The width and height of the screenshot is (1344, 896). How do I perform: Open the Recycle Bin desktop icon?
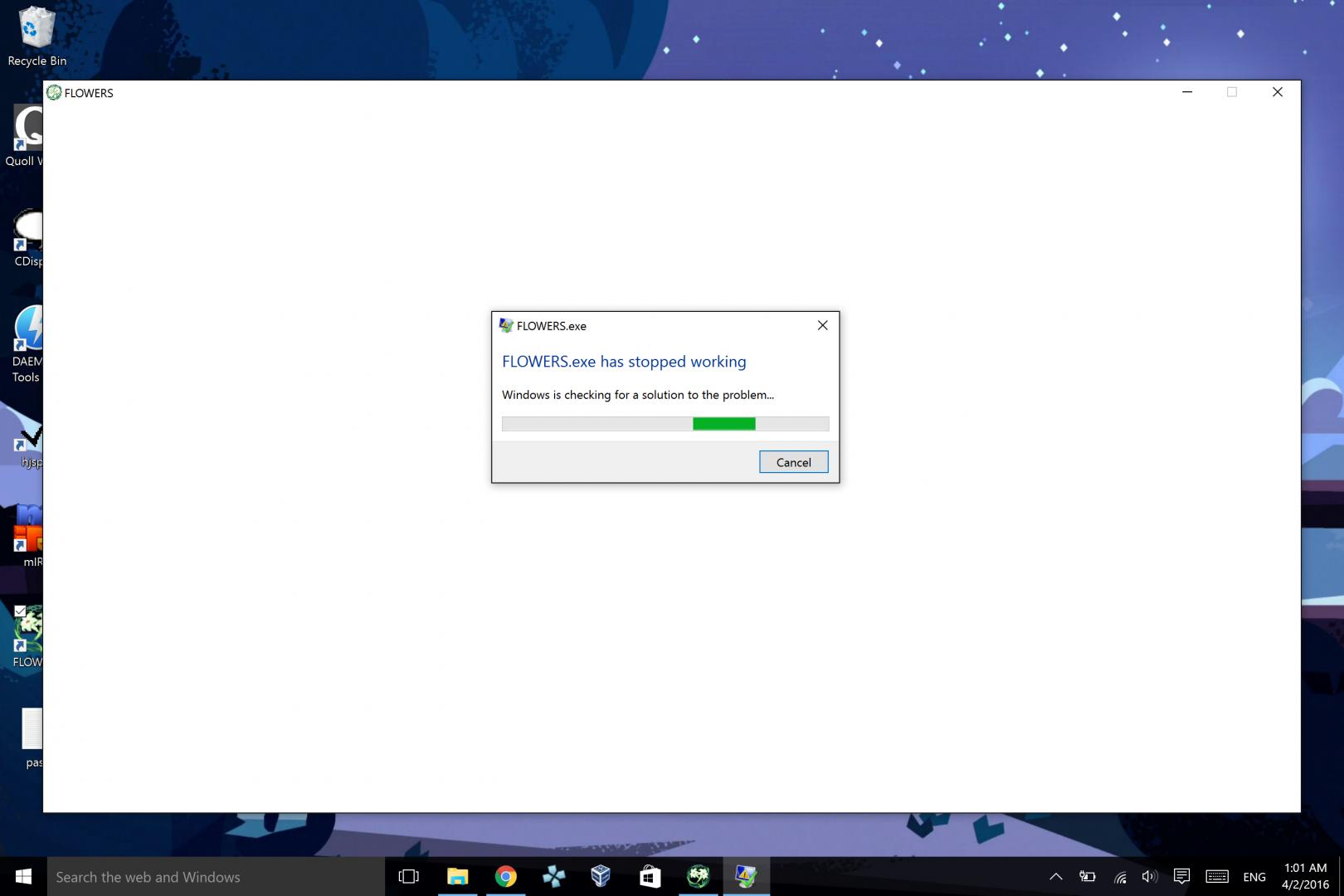(37, 37)
